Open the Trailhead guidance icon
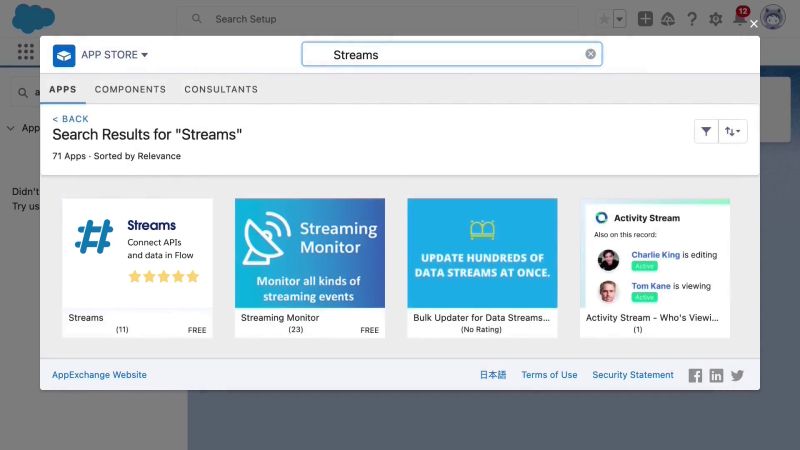The height and width of the screenshot is (450, 800). pos(668,19)
